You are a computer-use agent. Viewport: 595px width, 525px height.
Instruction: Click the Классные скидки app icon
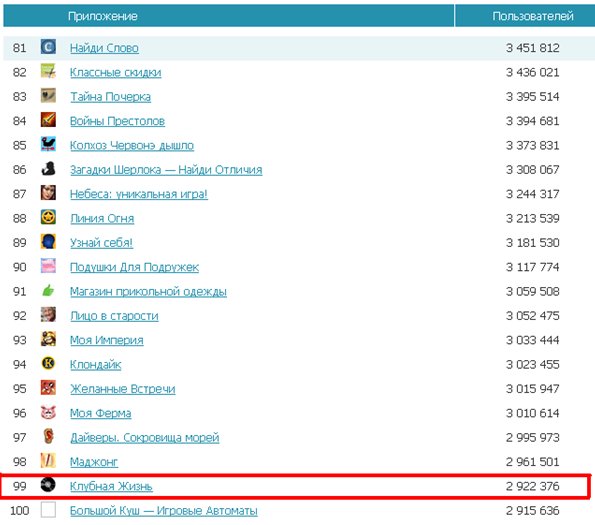coord(48,71)
